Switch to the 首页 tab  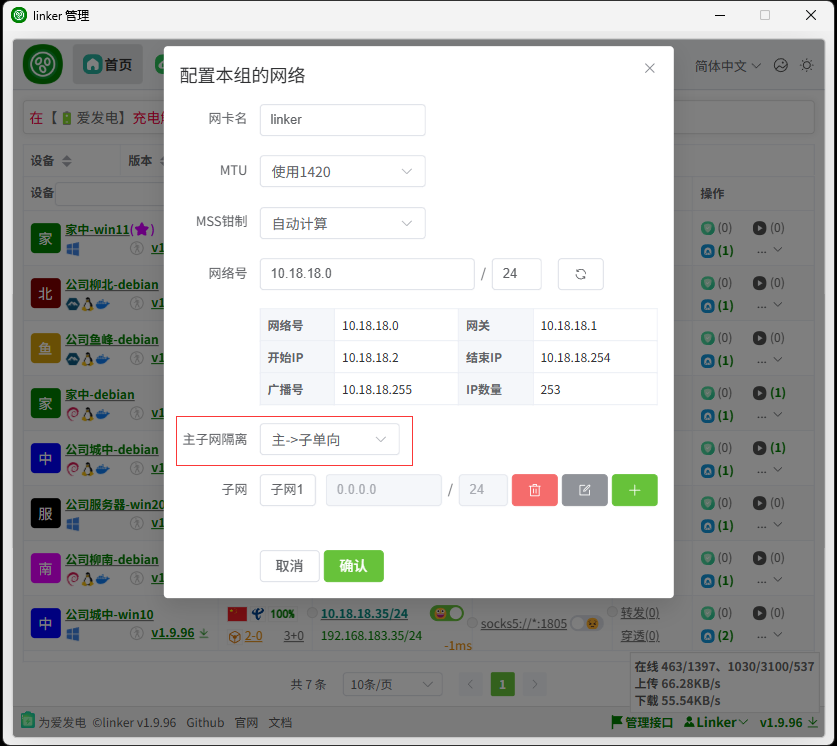pos(108,65)
